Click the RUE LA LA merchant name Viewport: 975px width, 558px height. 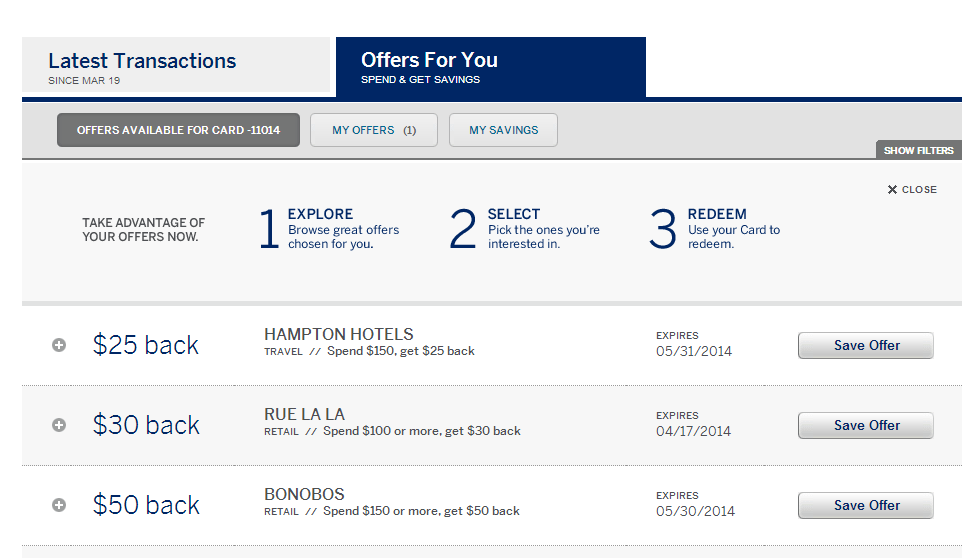pyautogui.click(x=304, y=414)
